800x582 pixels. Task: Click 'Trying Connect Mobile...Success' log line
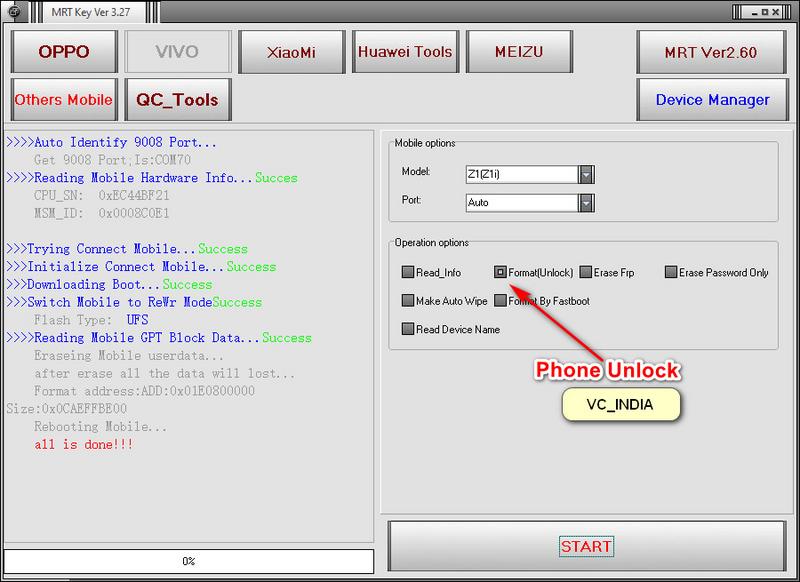click(x=127, y=249)
